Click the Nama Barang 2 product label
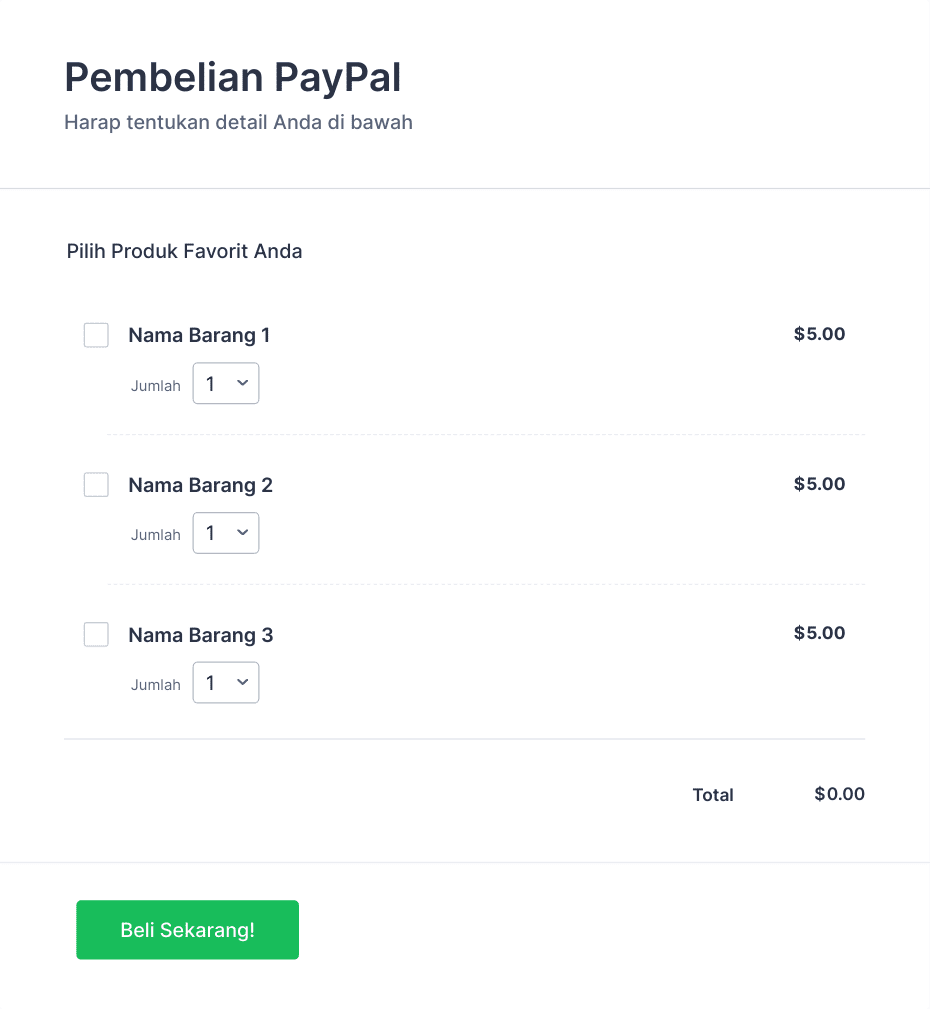The width and height of the screenshot is (930, 1009). pyautogui.click(x=201, y=485)
